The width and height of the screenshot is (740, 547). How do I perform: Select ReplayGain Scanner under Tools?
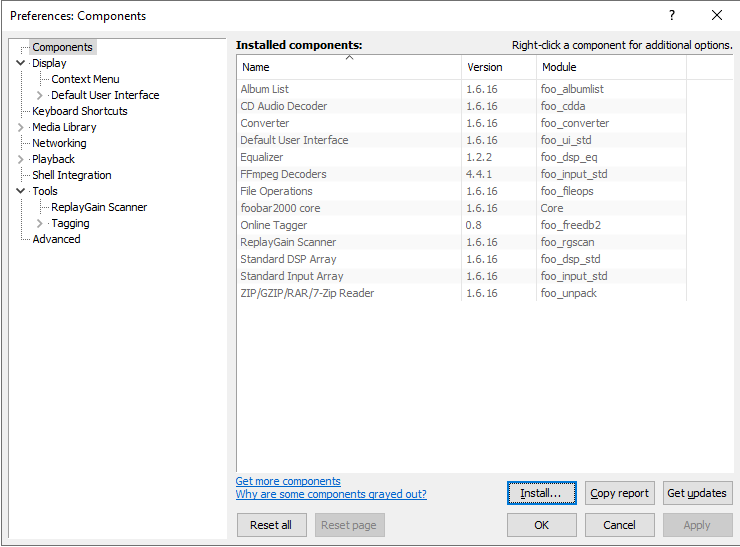coord(99,207)
